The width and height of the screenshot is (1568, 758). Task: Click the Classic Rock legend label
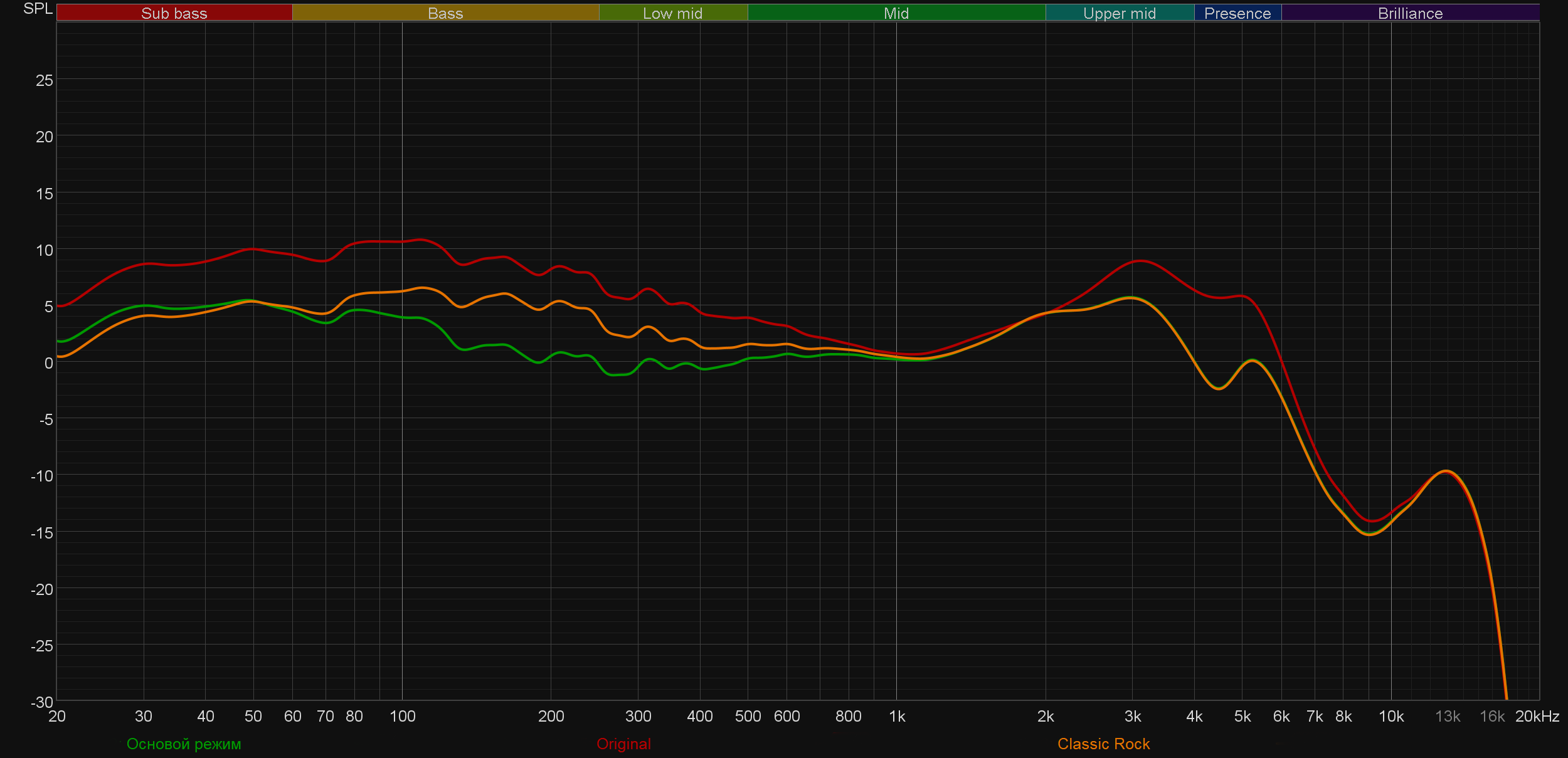pyautogui.click(x=1103, y=744)
